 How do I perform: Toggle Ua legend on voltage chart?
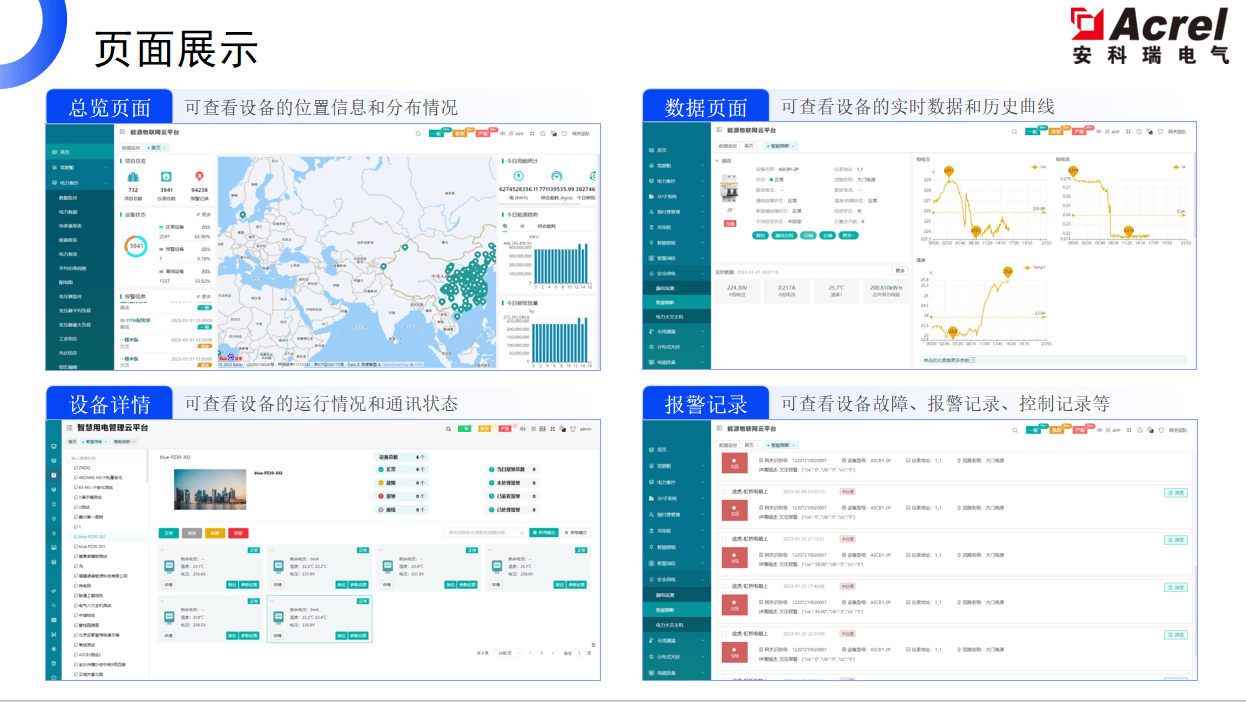(1037, 166)
